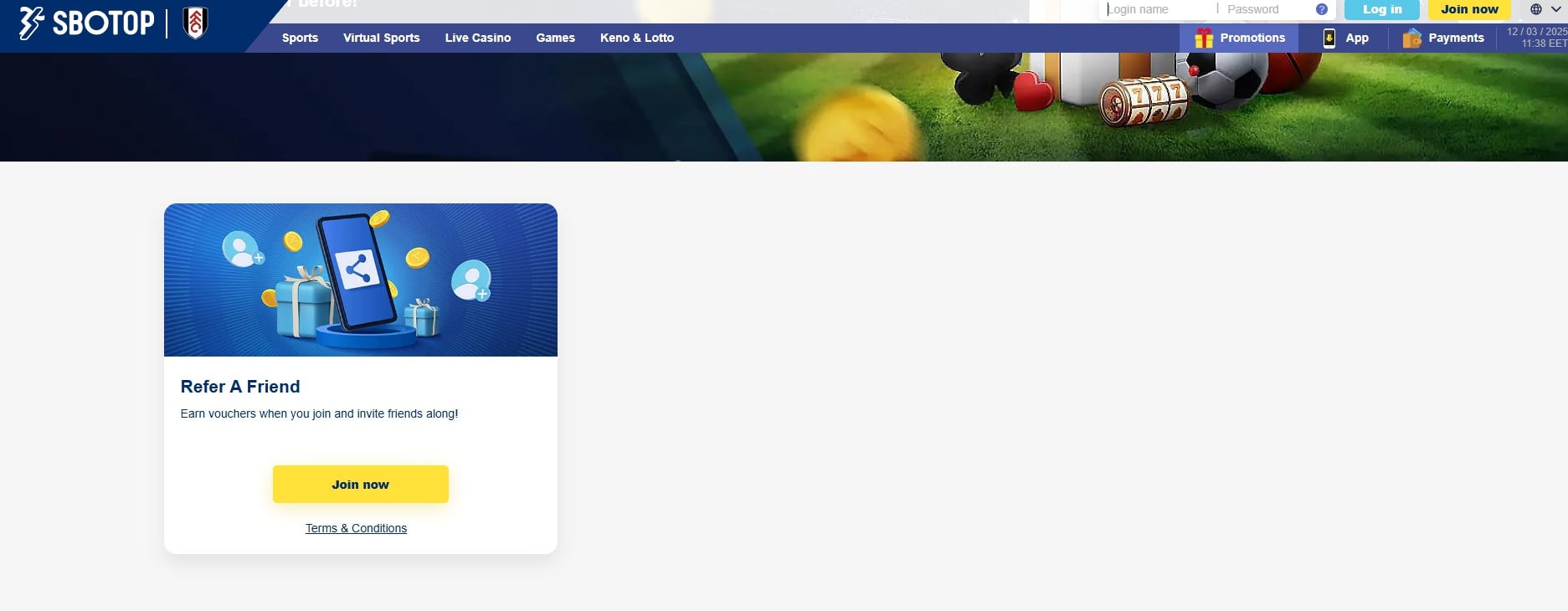Viewport: 1568px width, 611px height.
Task: Click the header Join now button
Action: pos(1469,9)
